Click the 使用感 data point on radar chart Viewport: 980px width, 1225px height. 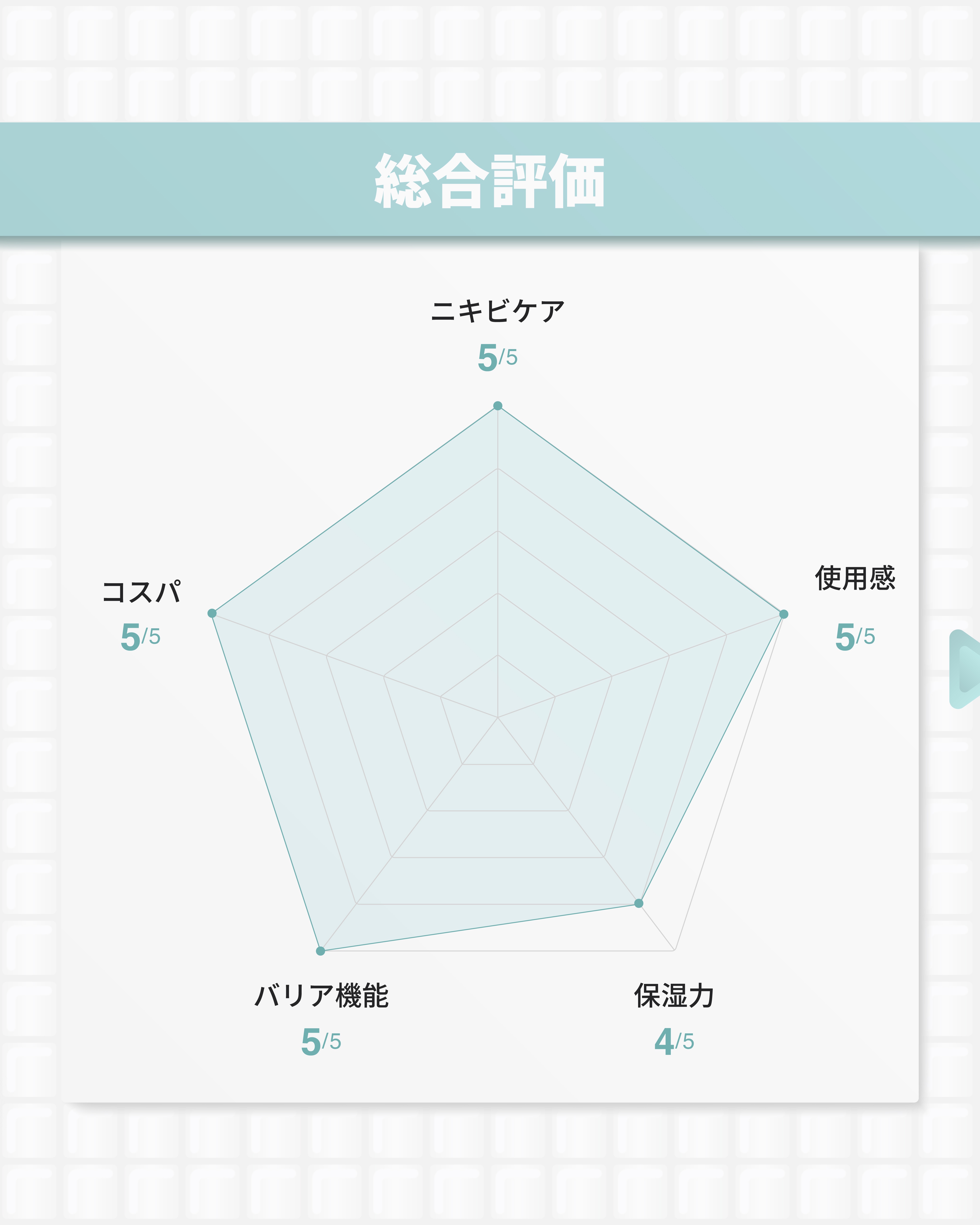[x=783, y=614]
